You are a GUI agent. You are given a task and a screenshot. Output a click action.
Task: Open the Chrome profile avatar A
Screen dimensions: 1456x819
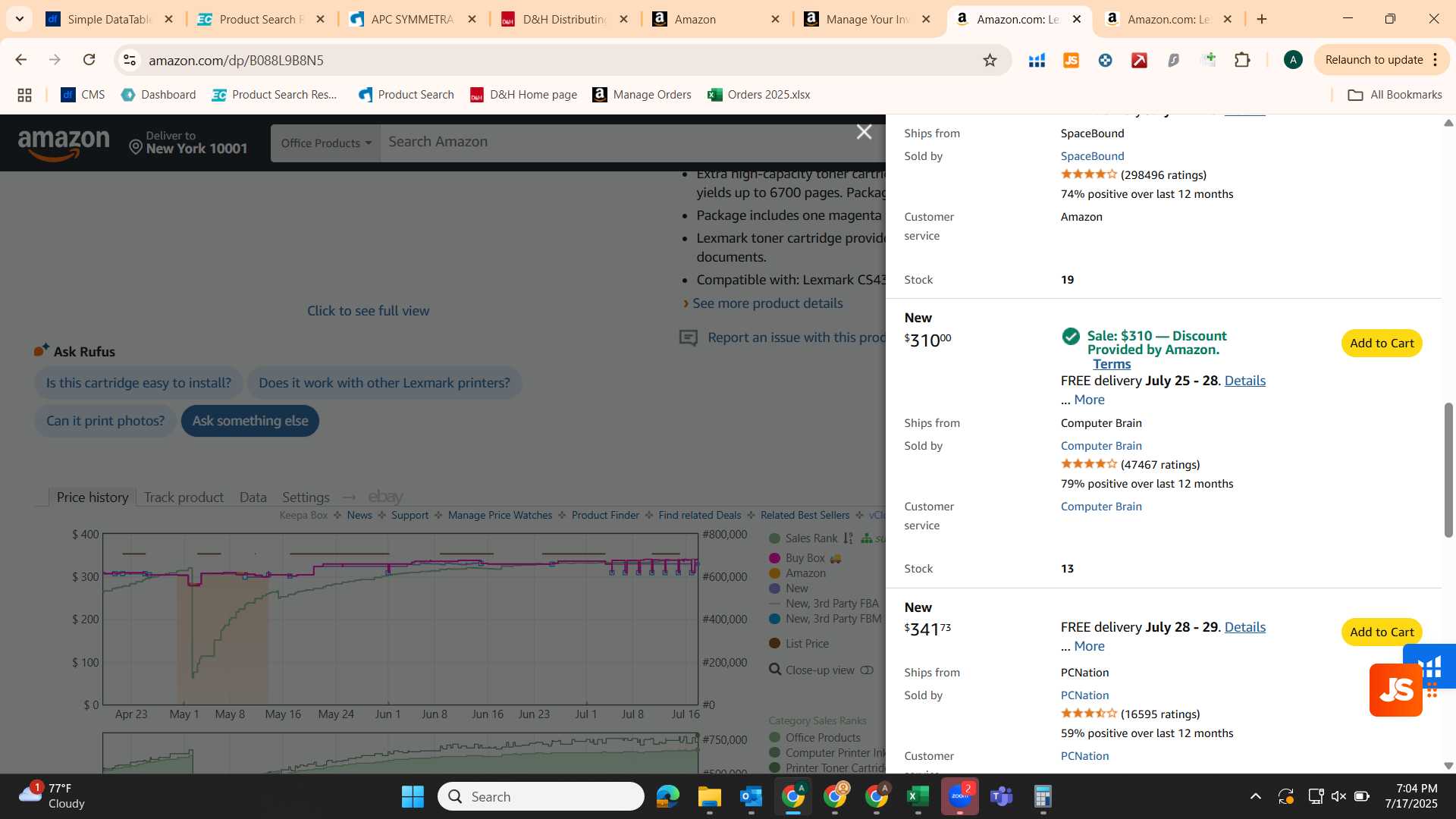tap(1293, 60)
